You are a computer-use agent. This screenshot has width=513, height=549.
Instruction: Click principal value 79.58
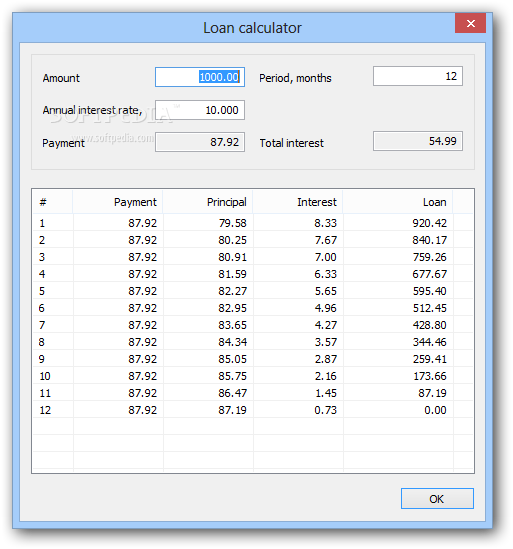click(233, 223)
